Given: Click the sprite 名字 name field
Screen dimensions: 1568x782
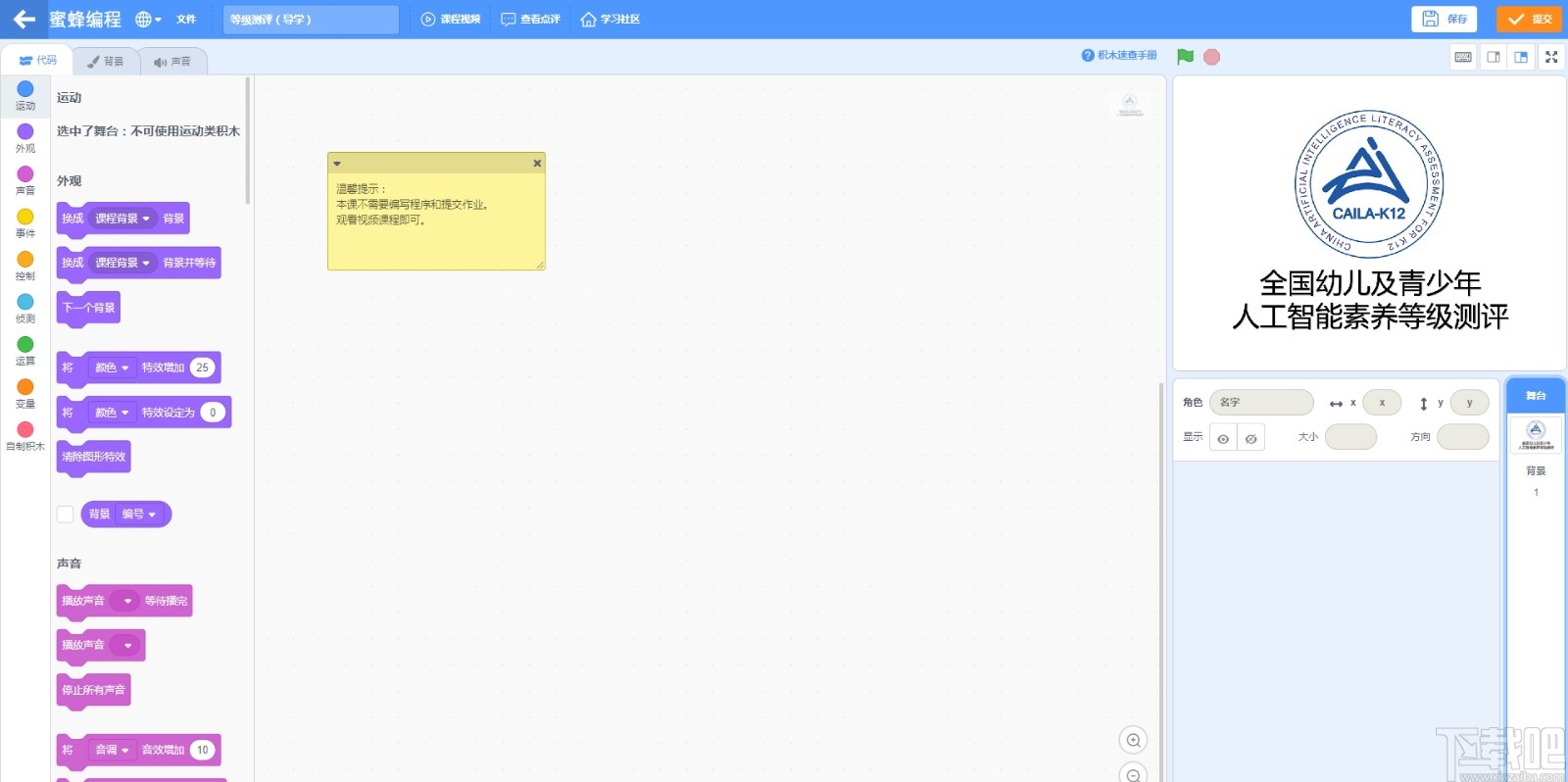Looking at the screenshot, I should click(x=1261, y=403).
